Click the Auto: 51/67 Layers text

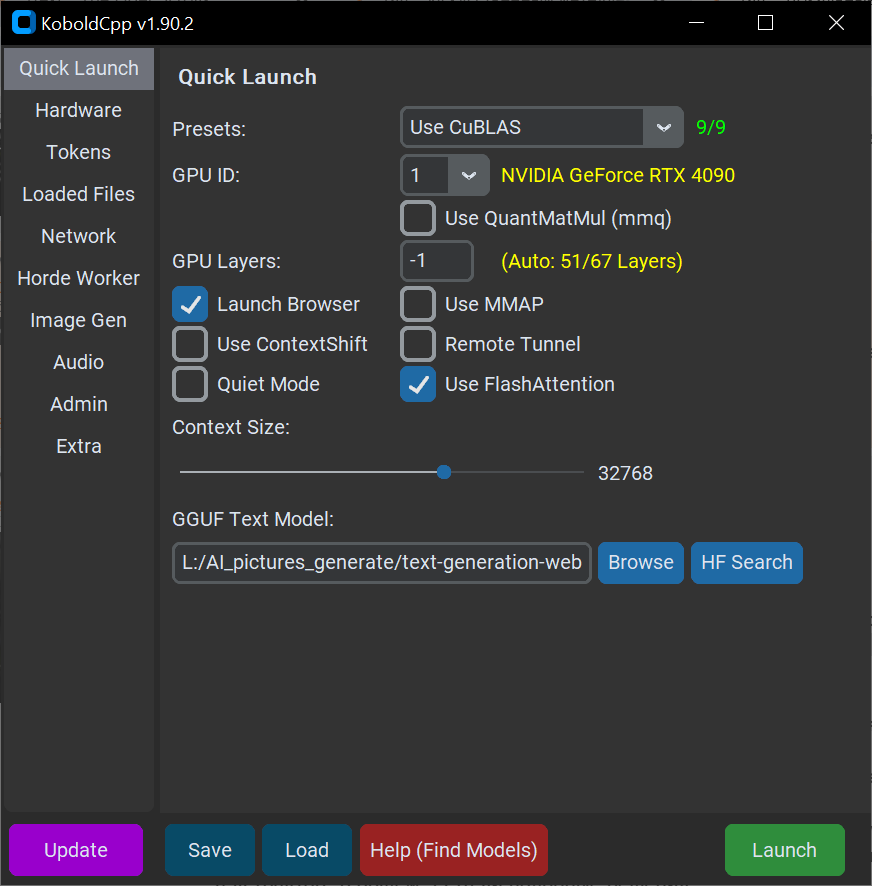tap(592, 261)
